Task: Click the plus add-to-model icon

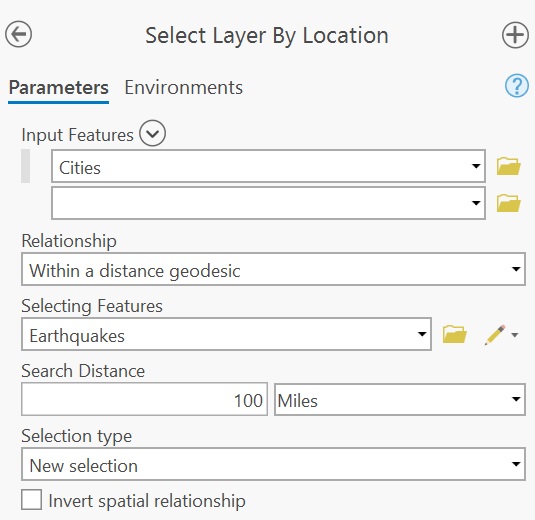Action: tap(515, 35)
